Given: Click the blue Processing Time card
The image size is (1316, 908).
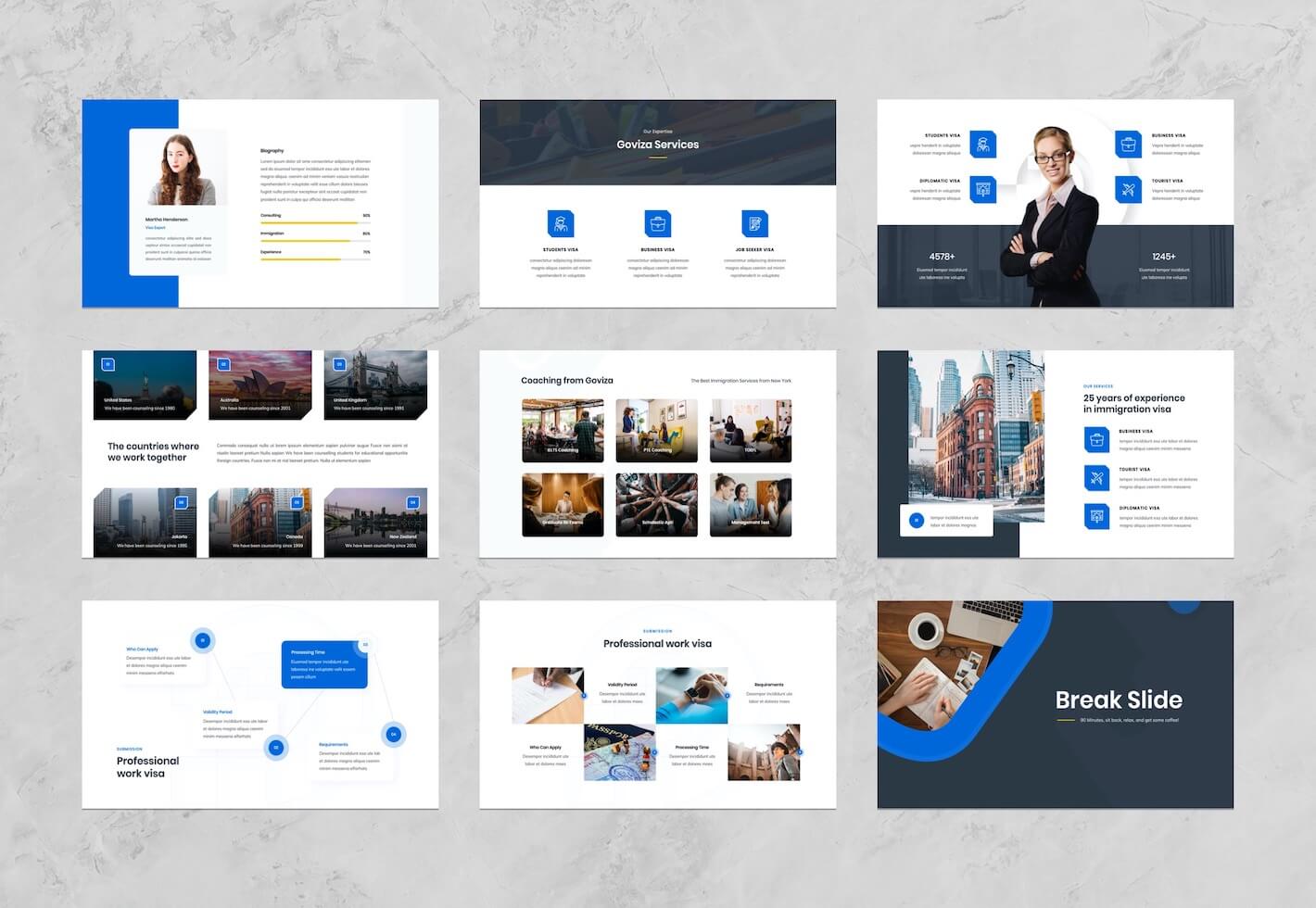Looking at the screenshot, I should pos(323,664).
